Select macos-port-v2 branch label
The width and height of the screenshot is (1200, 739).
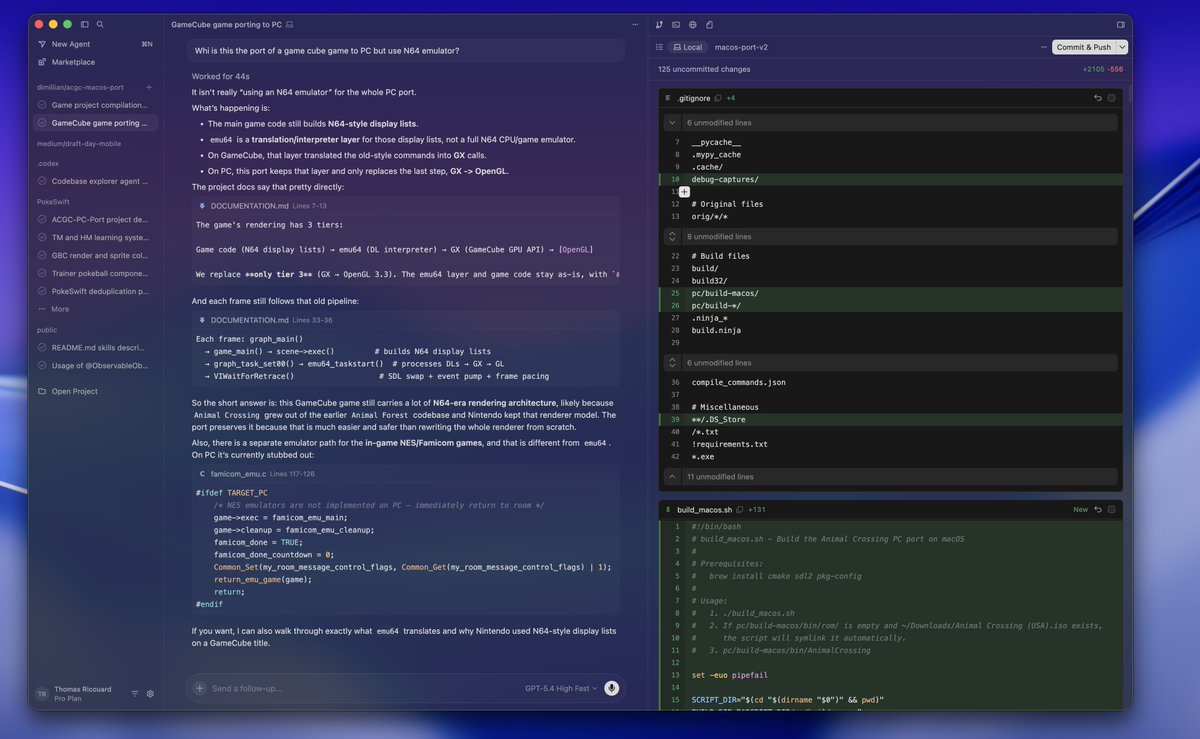point(741,47)
